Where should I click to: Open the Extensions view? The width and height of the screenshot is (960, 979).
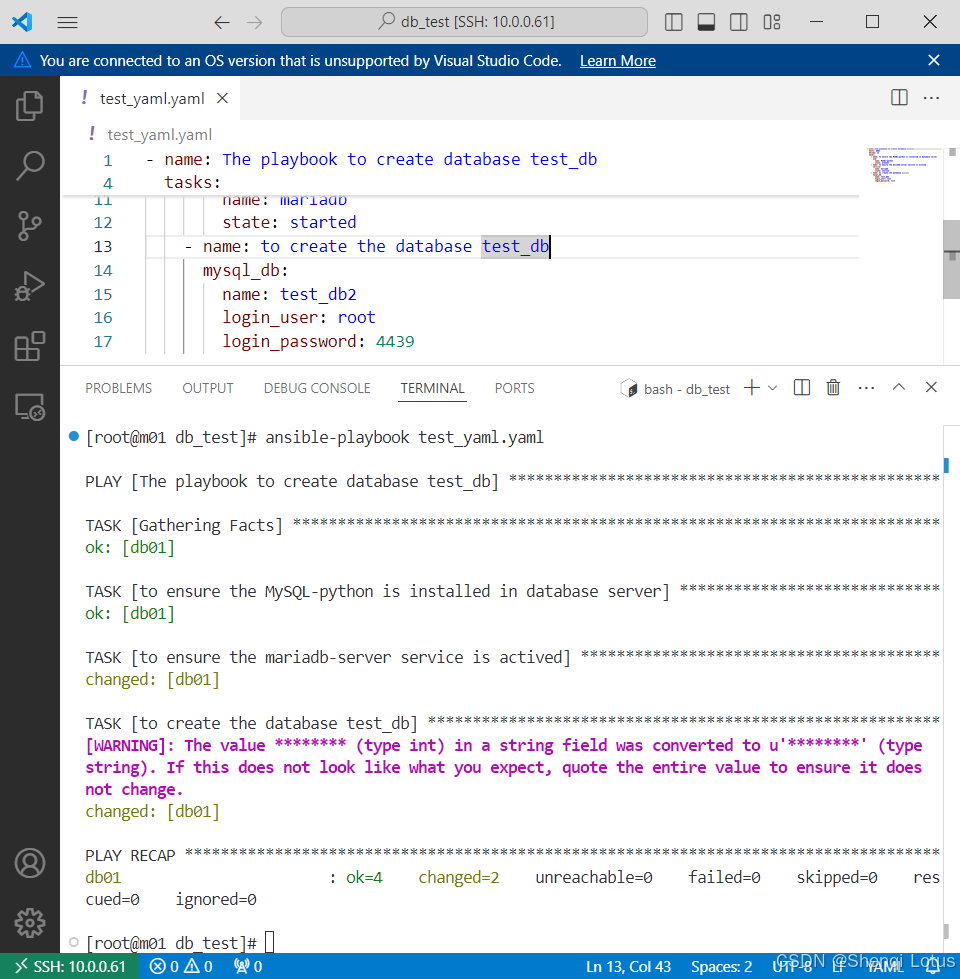tap(30, 347)
